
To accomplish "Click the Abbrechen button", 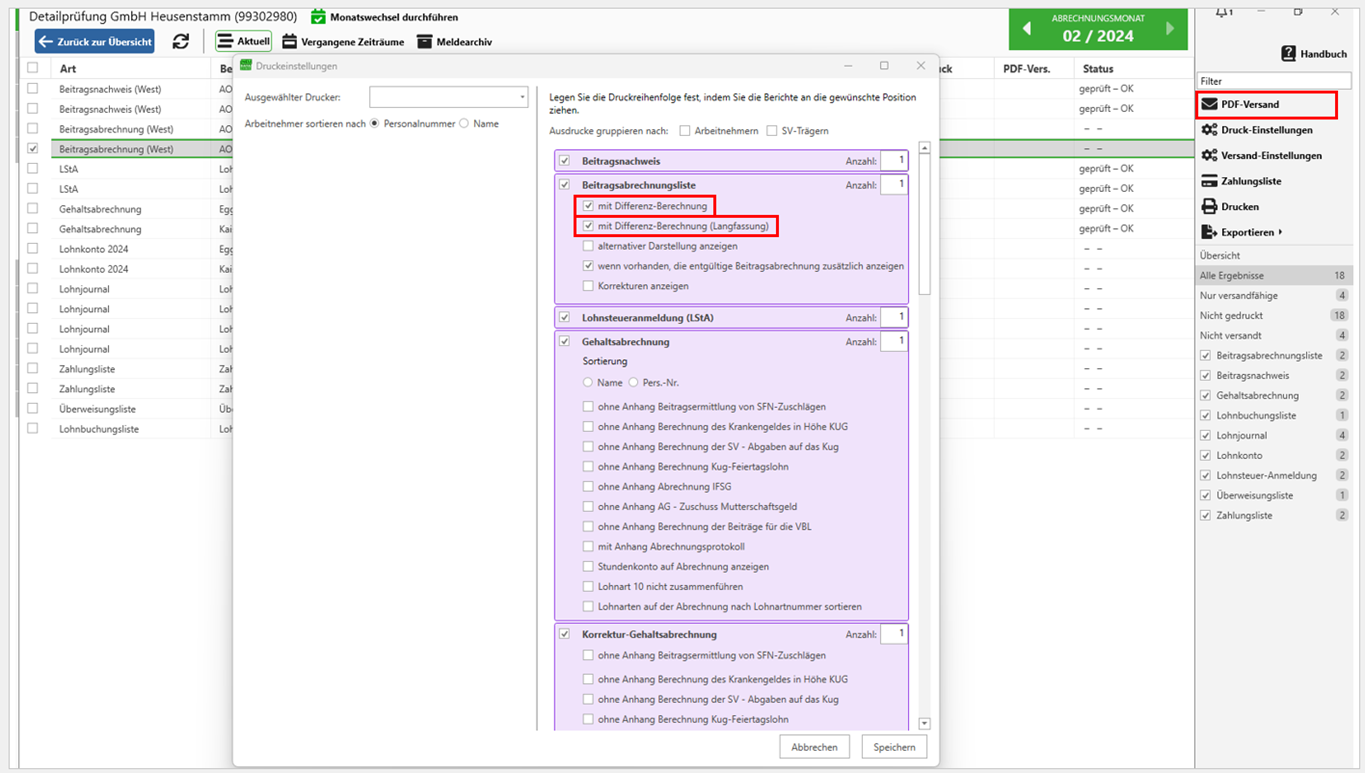I will [814, 747].
